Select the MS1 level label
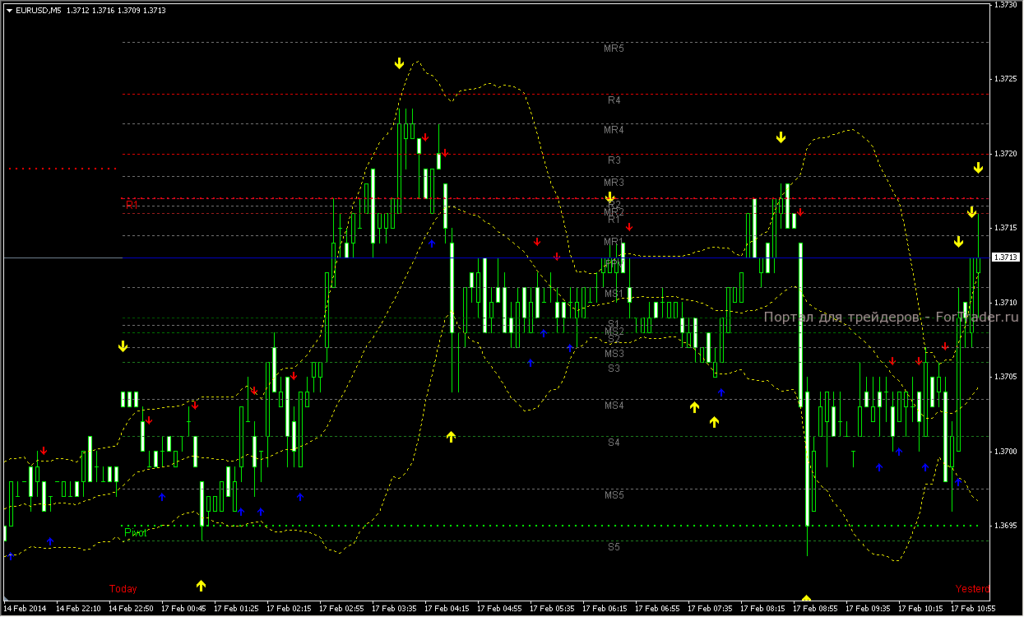Image resolution: width=1024 pixels, height=617 pixels. [613, 294]
